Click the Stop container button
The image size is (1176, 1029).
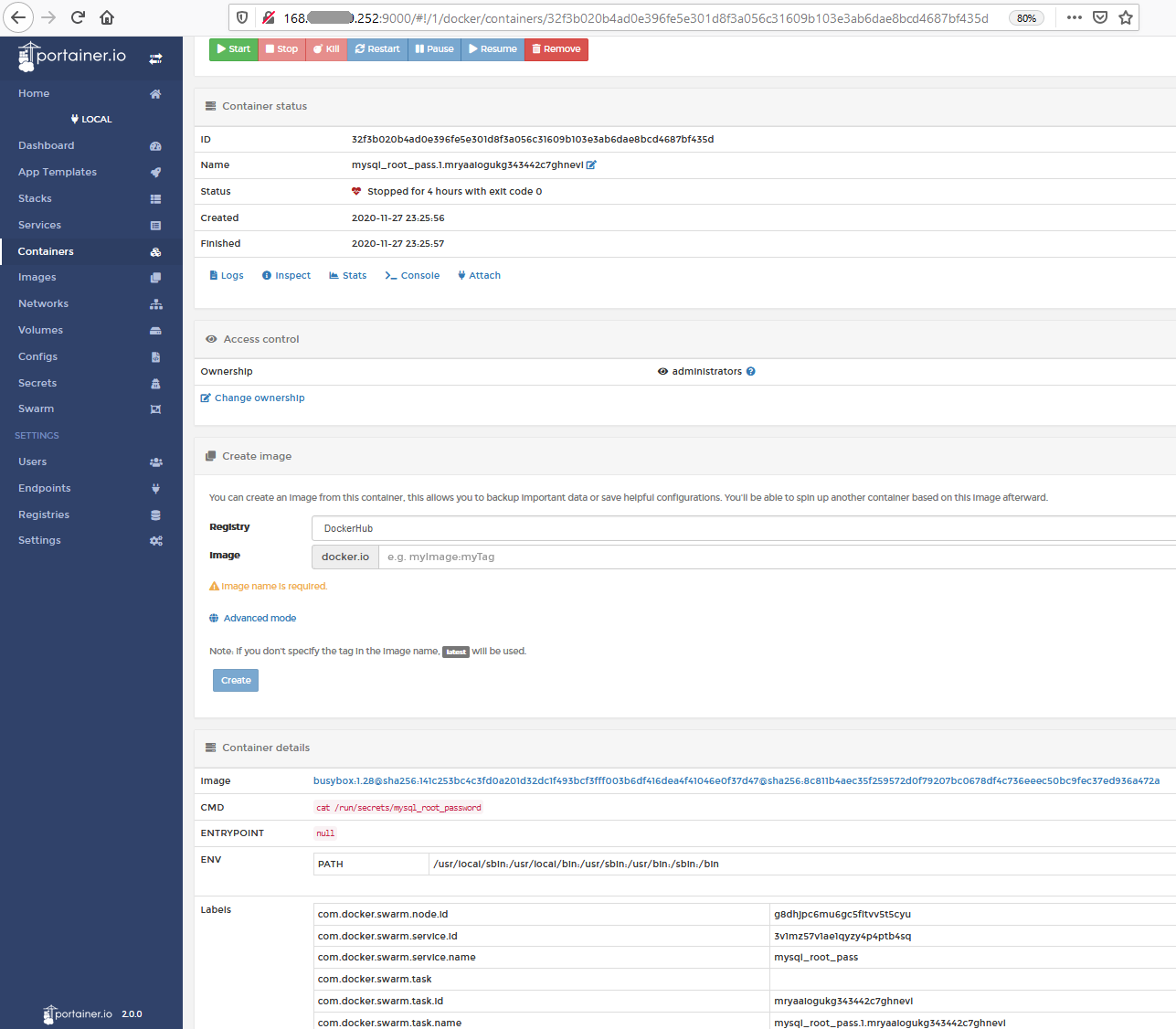(x=282, y=49)
